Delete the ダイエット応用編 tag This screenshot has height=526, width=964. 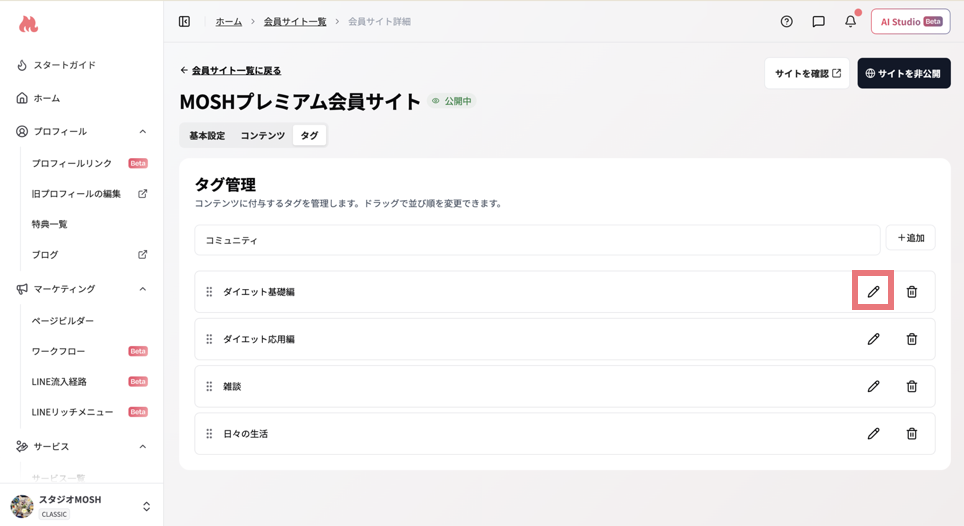coord(912,339)
